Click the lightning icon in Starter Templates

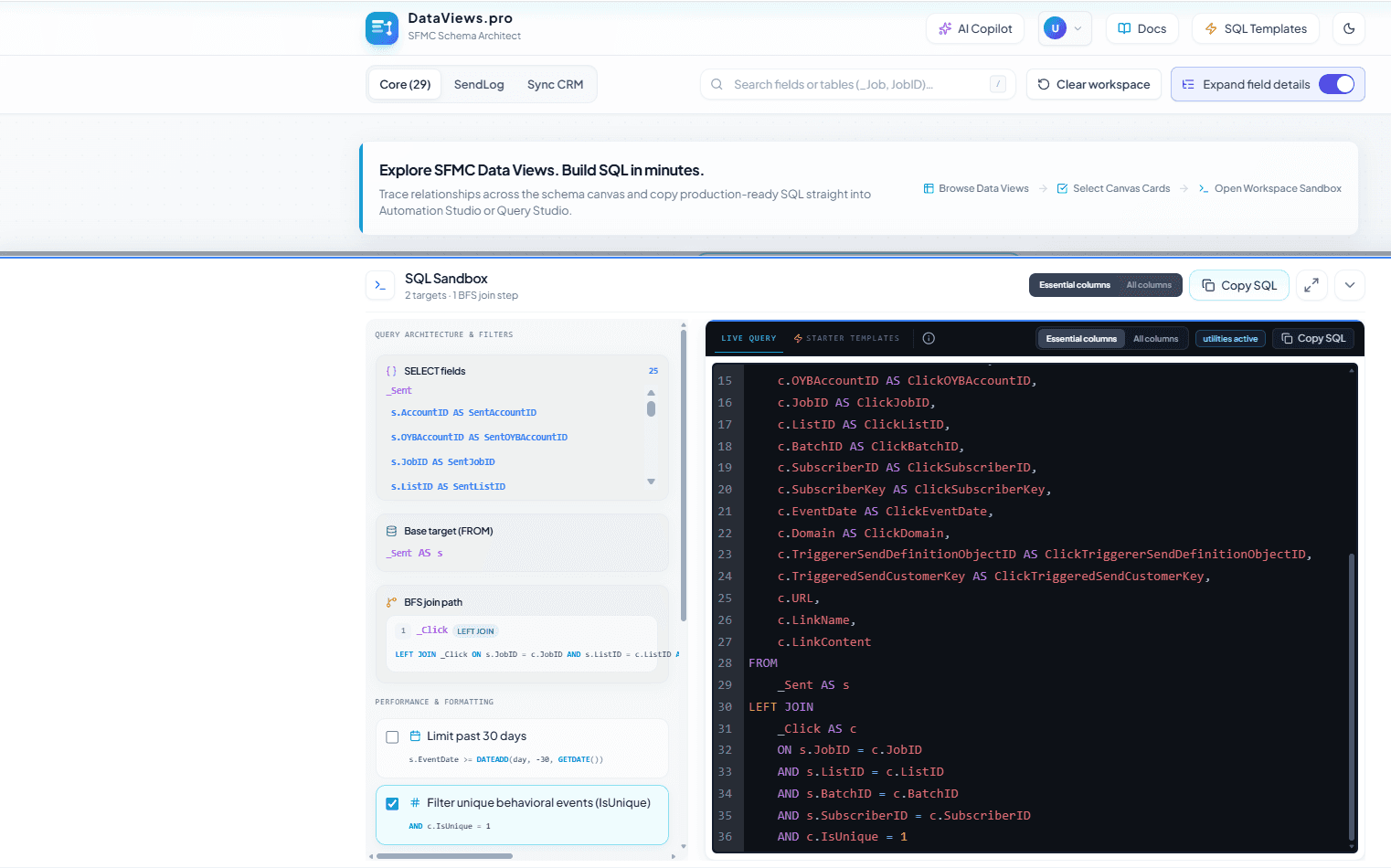coord(798,338)
